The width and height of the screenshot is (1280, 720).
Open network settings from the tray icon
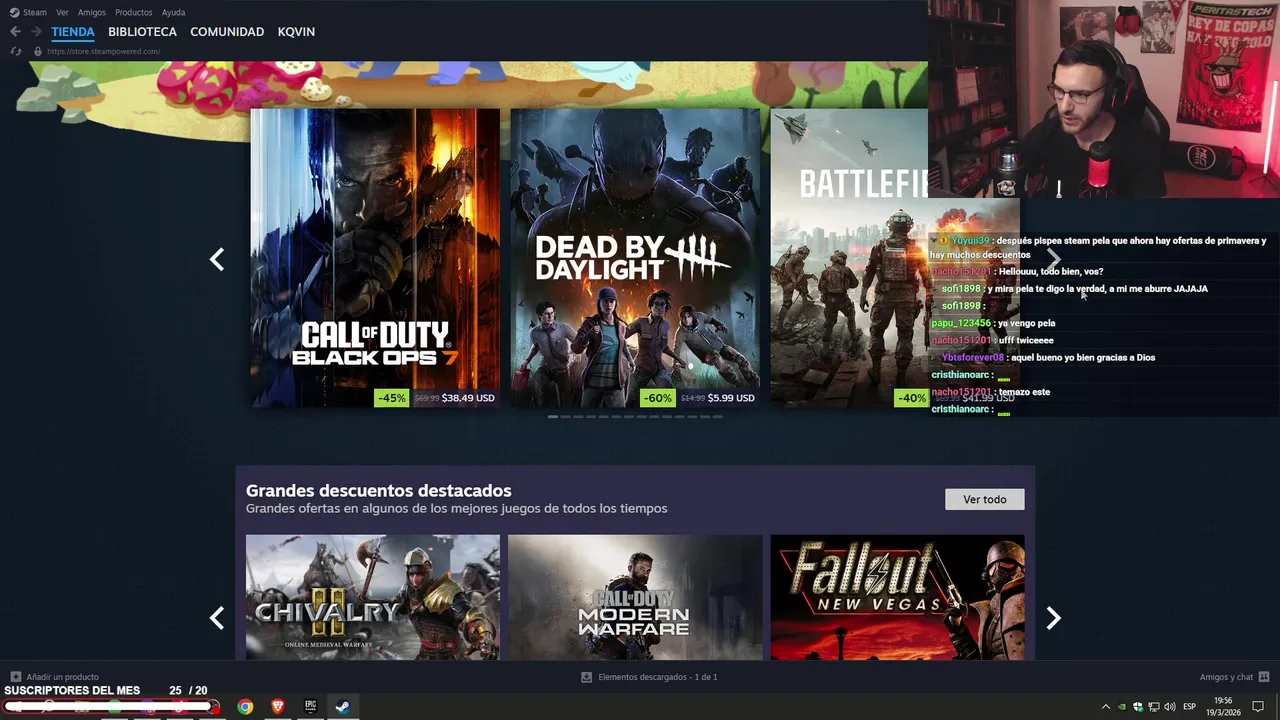click(1153, 707)
